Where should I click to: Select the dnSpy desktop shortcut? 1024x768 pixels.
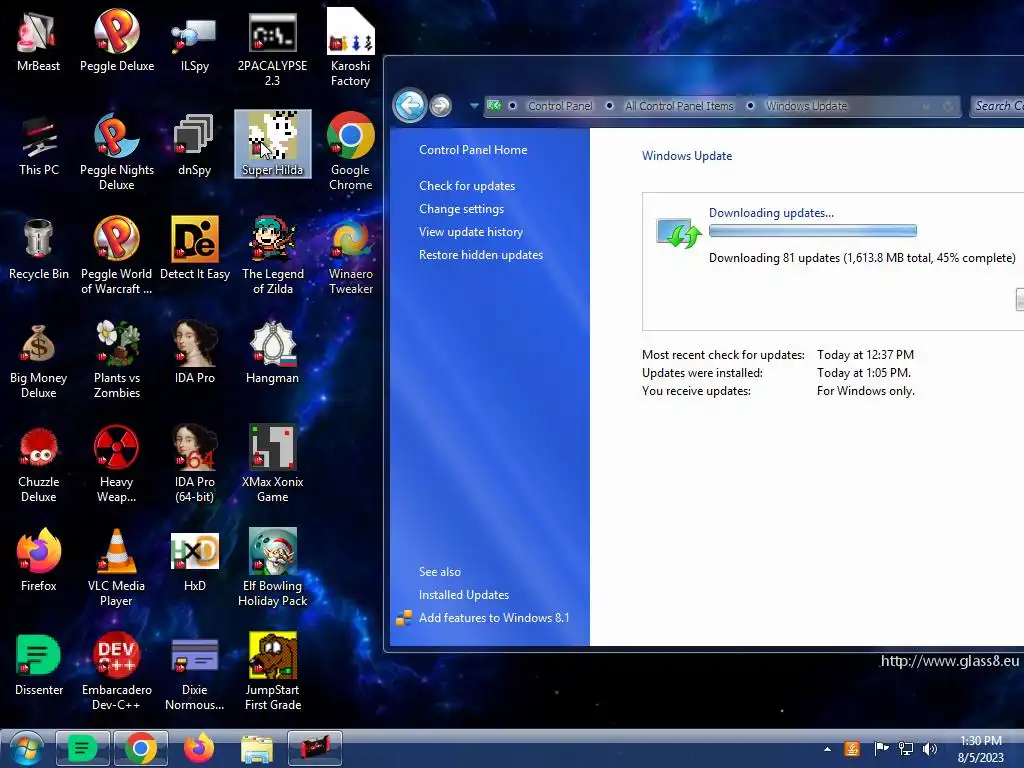(x=195, y=145)
